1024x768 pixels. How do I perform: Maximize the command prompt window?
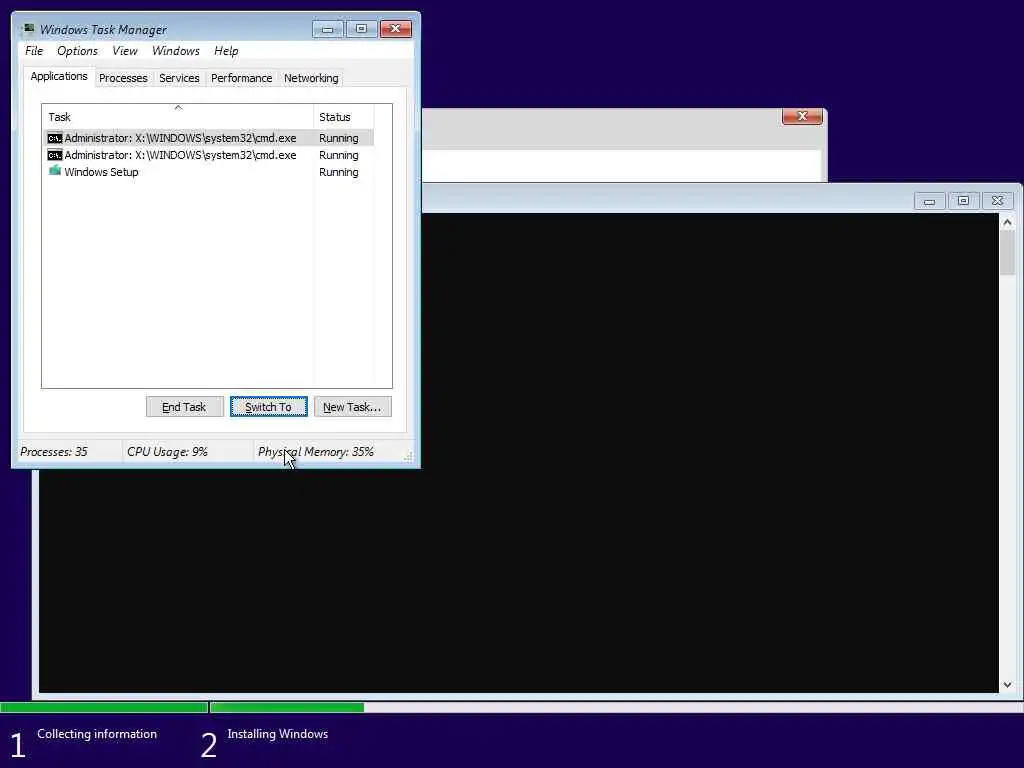click(963, 201)
